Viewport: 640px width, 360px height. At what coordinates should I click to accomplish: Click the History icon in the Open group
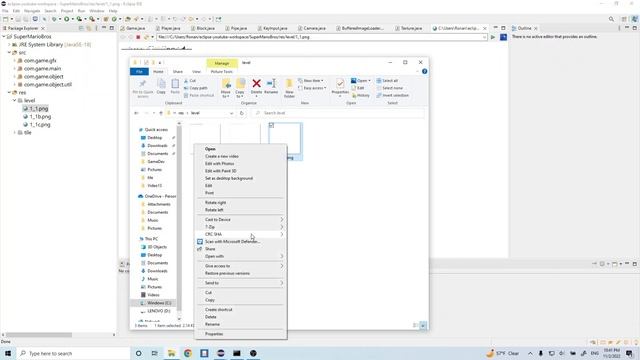pos(354,95)
